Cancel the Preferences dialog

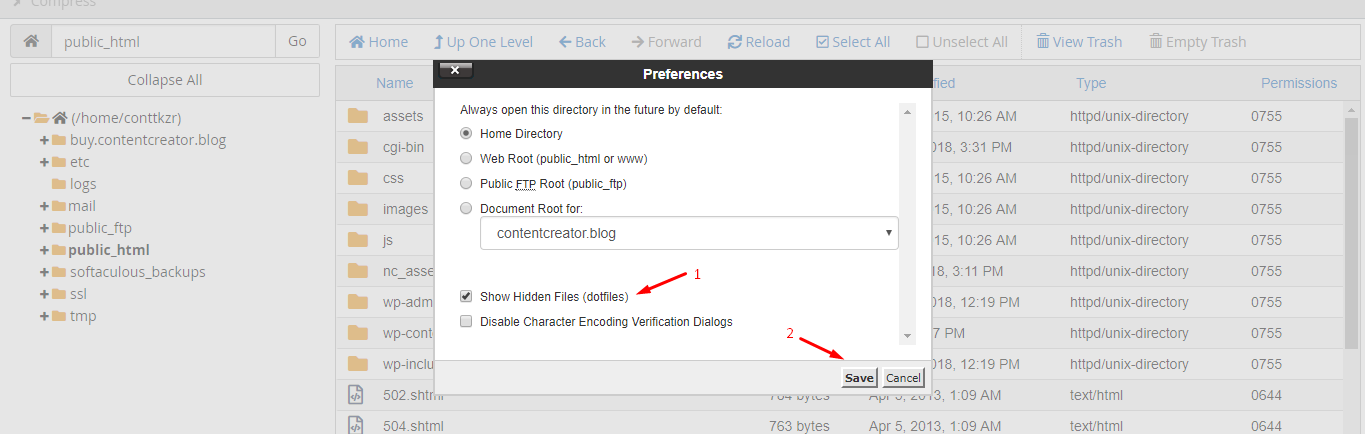(x=903, y=378)
